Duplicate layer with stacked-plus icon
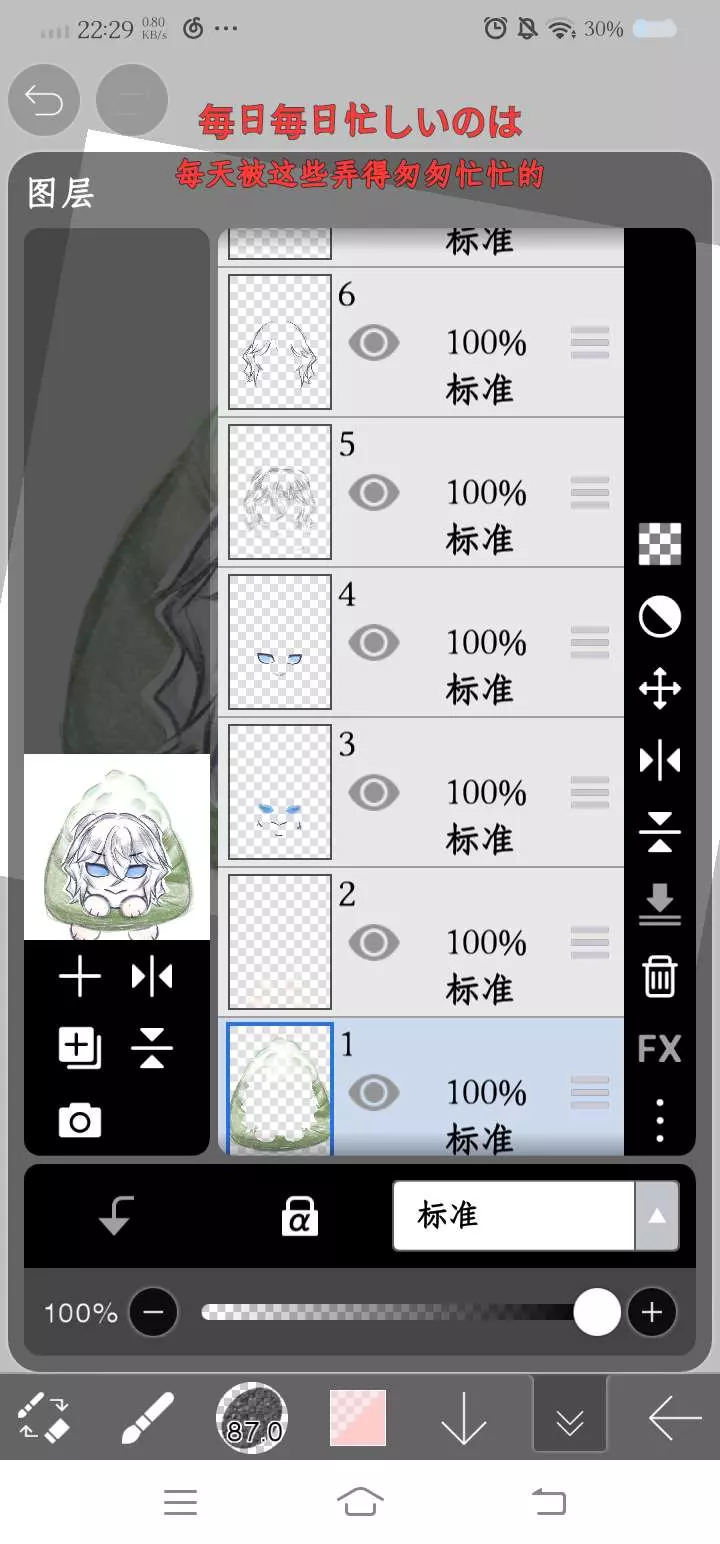This screenshot has width=720, height=1544. tap(80, 1049)
